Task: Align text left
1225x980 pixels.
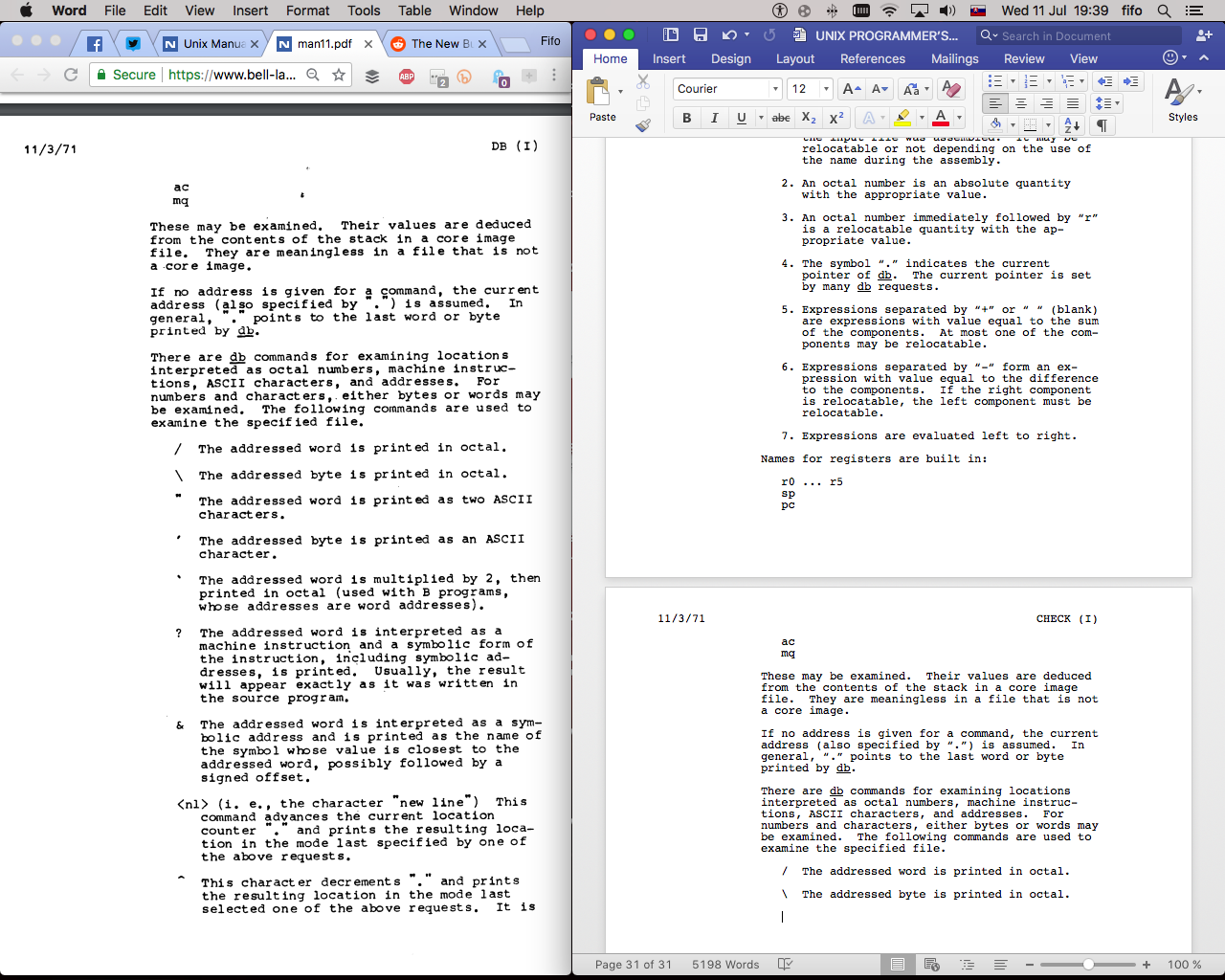Action: tap(995, 103)
